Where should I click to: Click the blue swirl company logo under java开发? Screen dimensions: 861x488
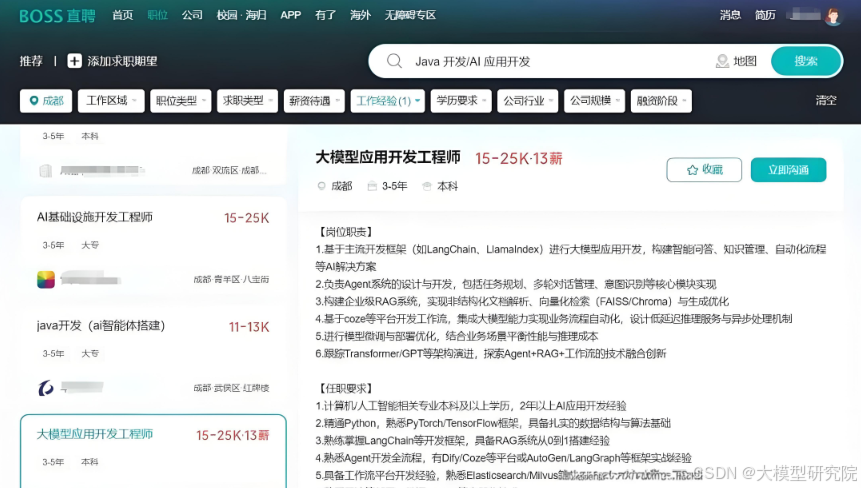click(46, 388)
